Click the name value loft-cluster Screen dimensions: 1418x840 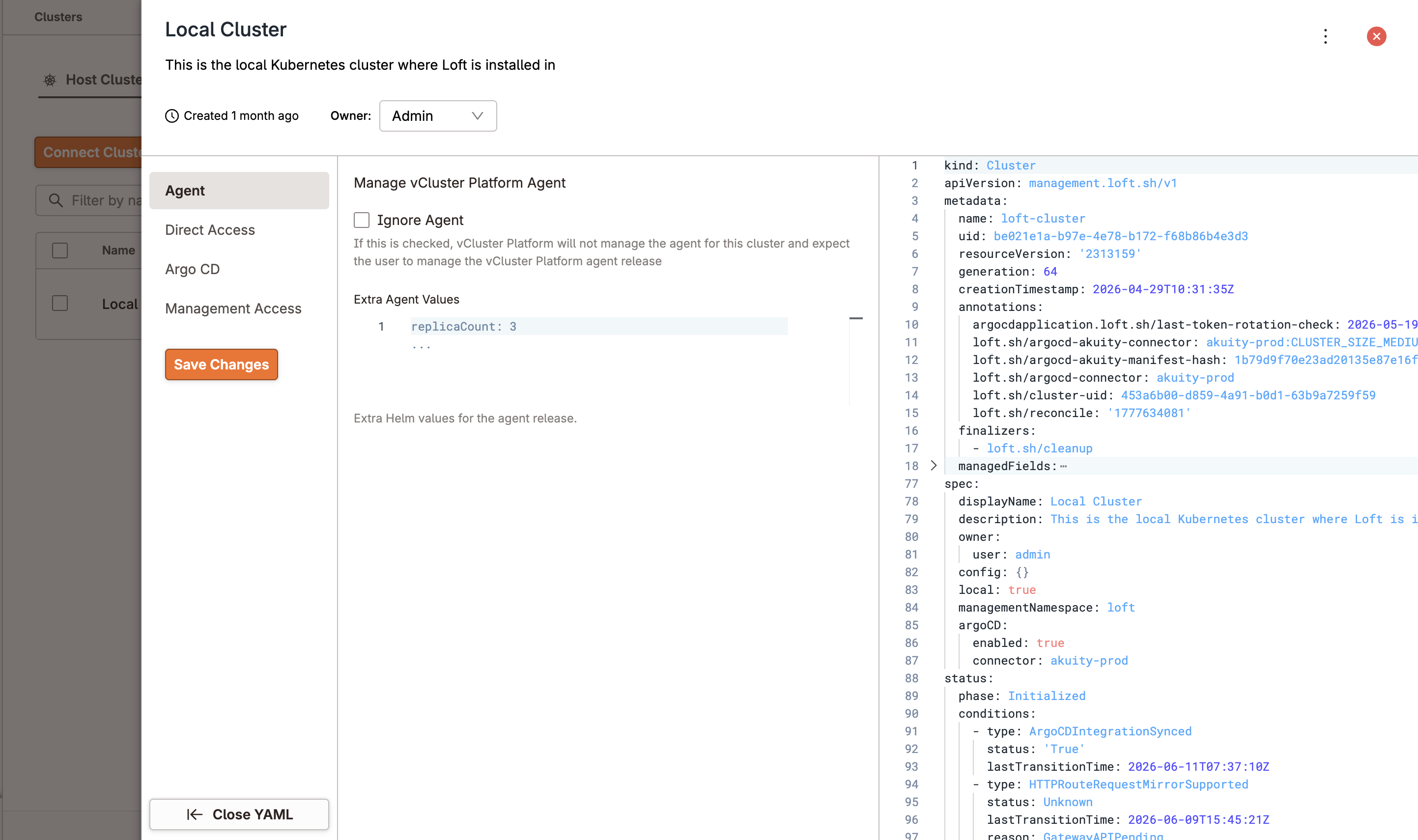click(1043, 219)
